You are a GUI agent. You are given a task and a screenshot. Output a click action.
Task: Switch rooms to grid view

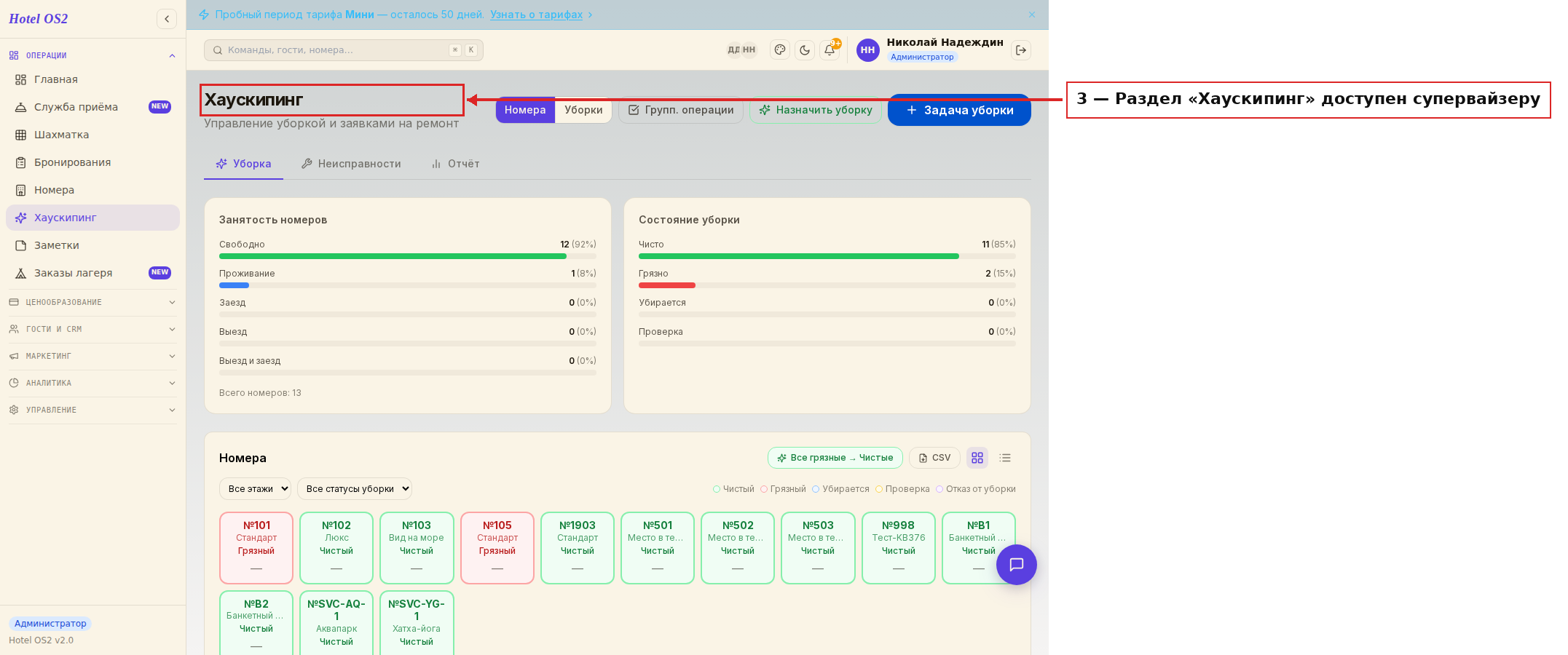pos(977,458)
